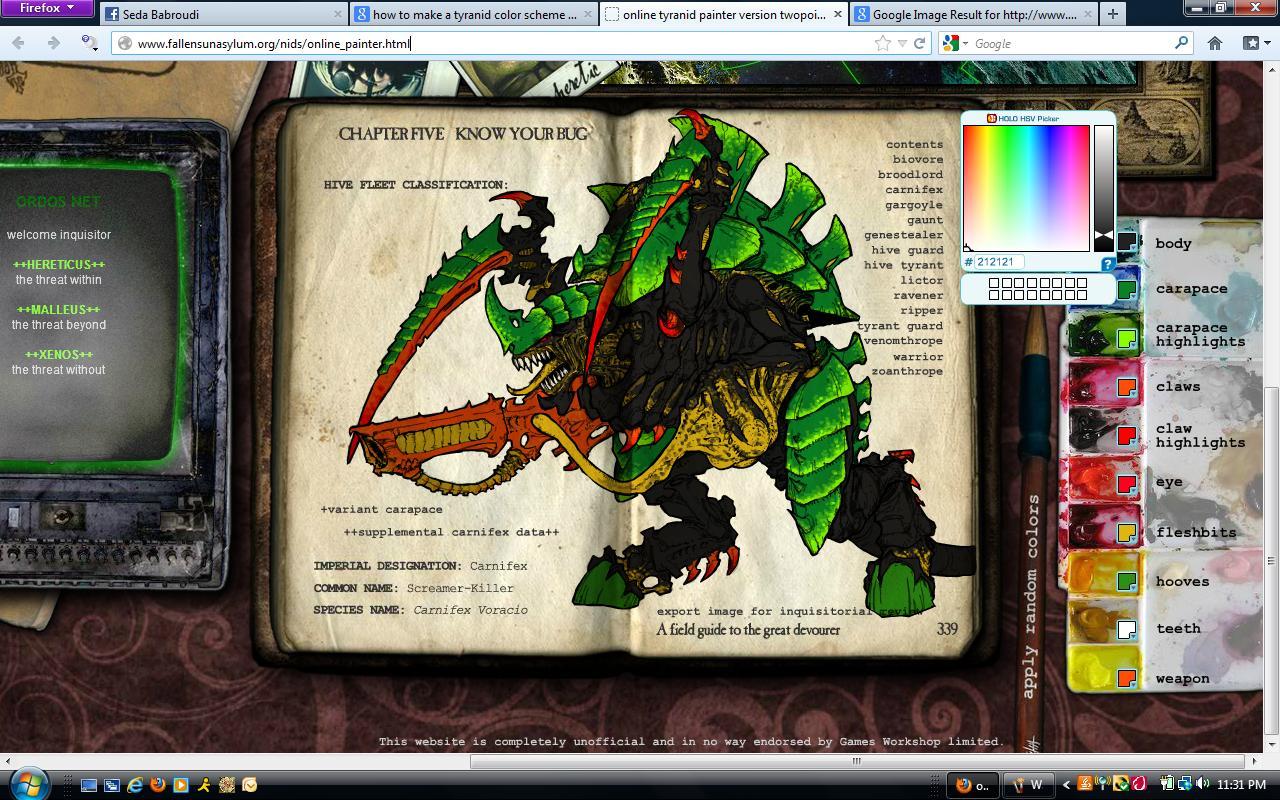Open the search engine selector dropdown
The width and height of the screenshot is (1280, 800).
955,43
